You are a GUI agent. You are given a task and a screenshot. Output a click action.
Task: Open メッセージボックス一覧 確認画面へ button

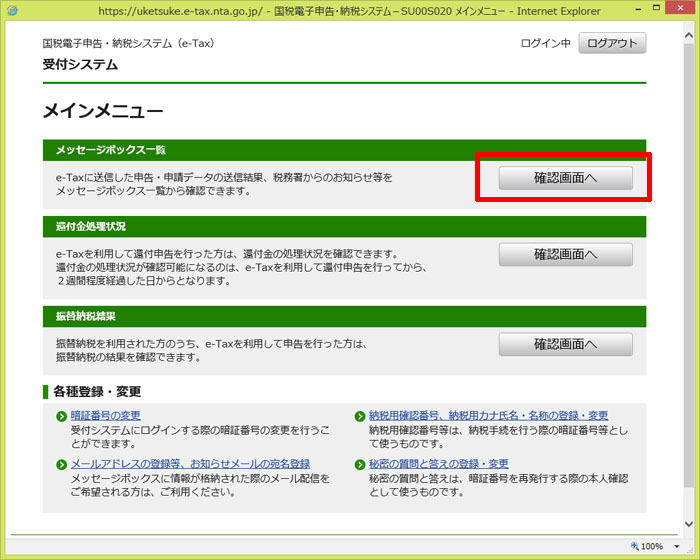point(566,178)
